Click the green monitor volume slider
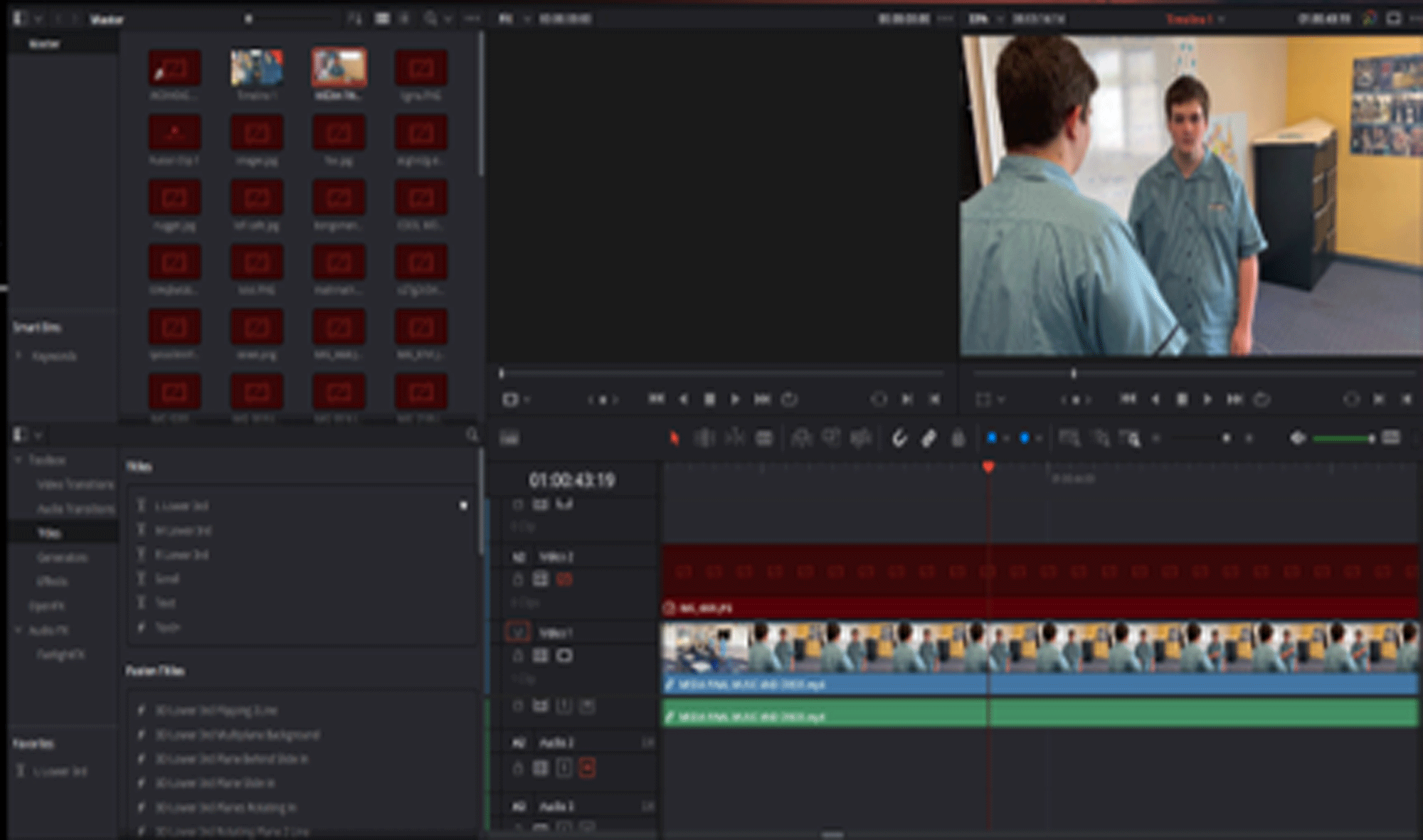The height and width of the screenshot is (840, 1423). [1343, 439]
